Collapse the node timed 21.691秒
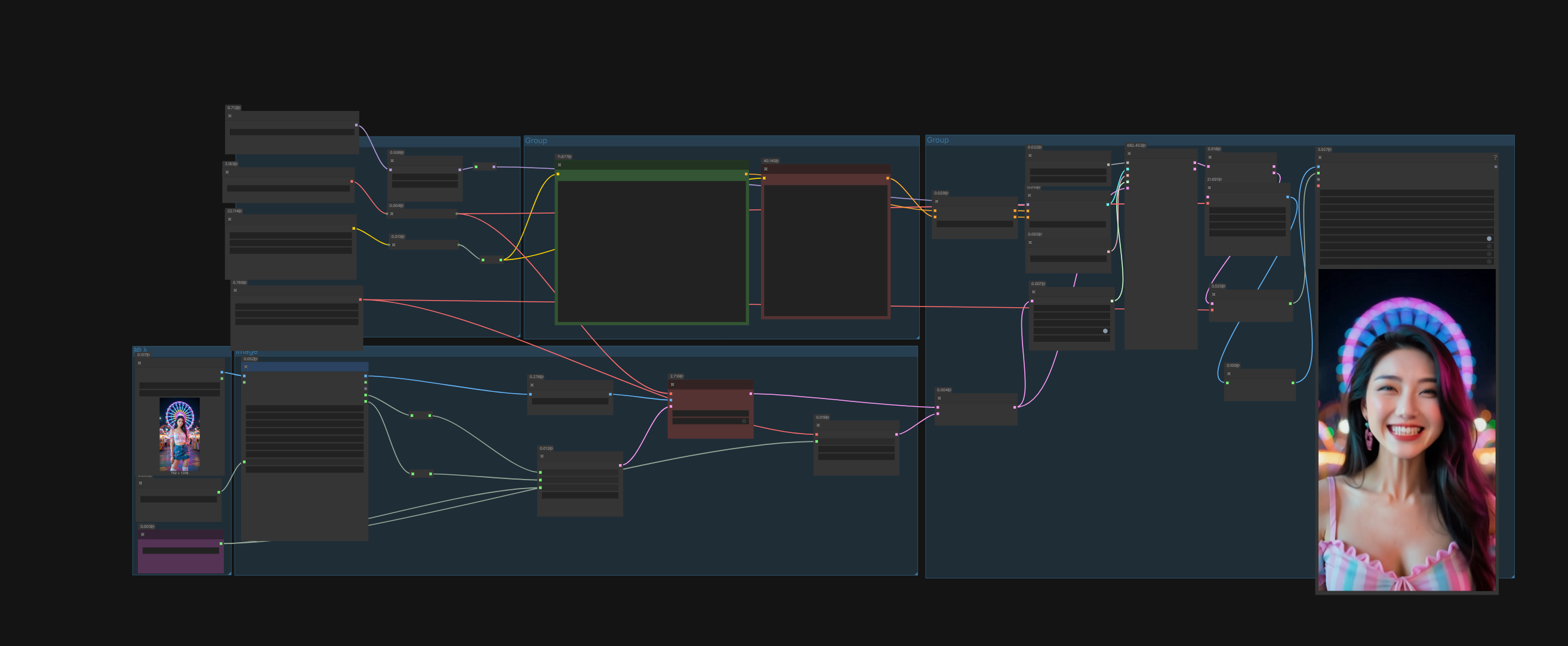1568x646 pixels. click(1209, 187)
